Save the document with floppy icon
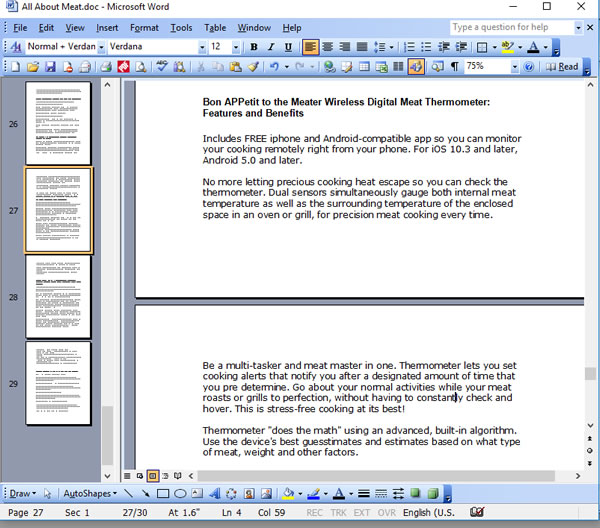This screenshot has height=528, width=600. (x=51, y=67)
